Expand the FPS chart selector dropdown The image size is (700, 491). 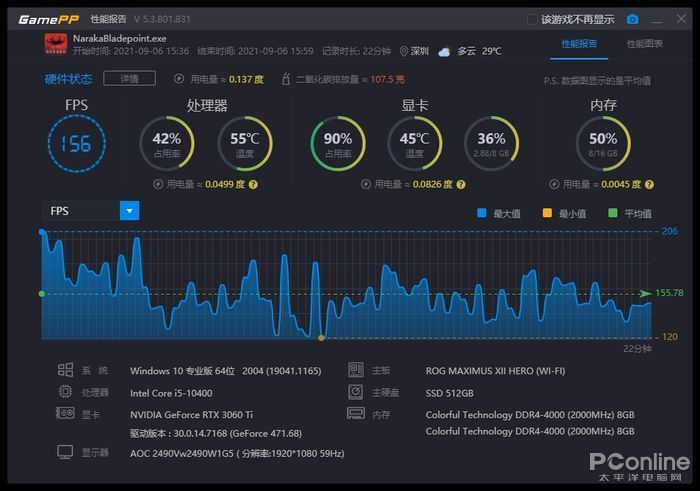[x=129, y=211]
